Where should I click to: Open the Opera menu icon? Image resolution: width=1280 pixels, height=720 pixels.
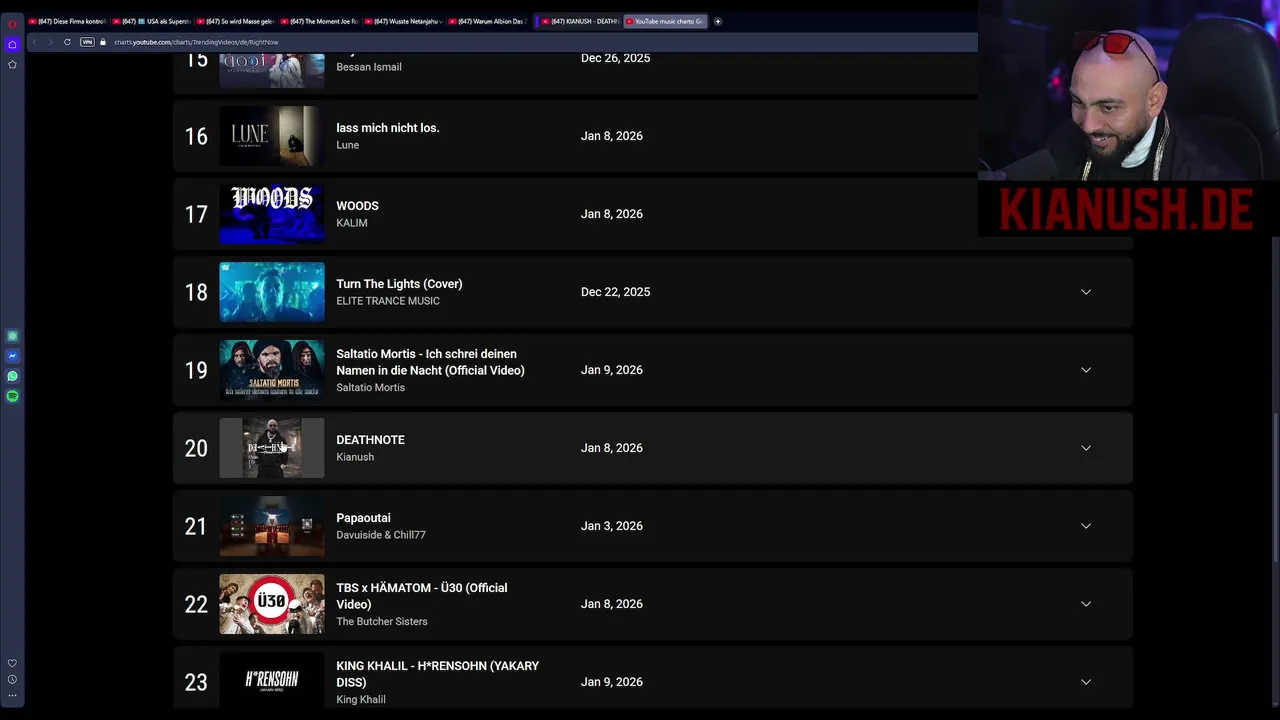[x=12, y=23]
